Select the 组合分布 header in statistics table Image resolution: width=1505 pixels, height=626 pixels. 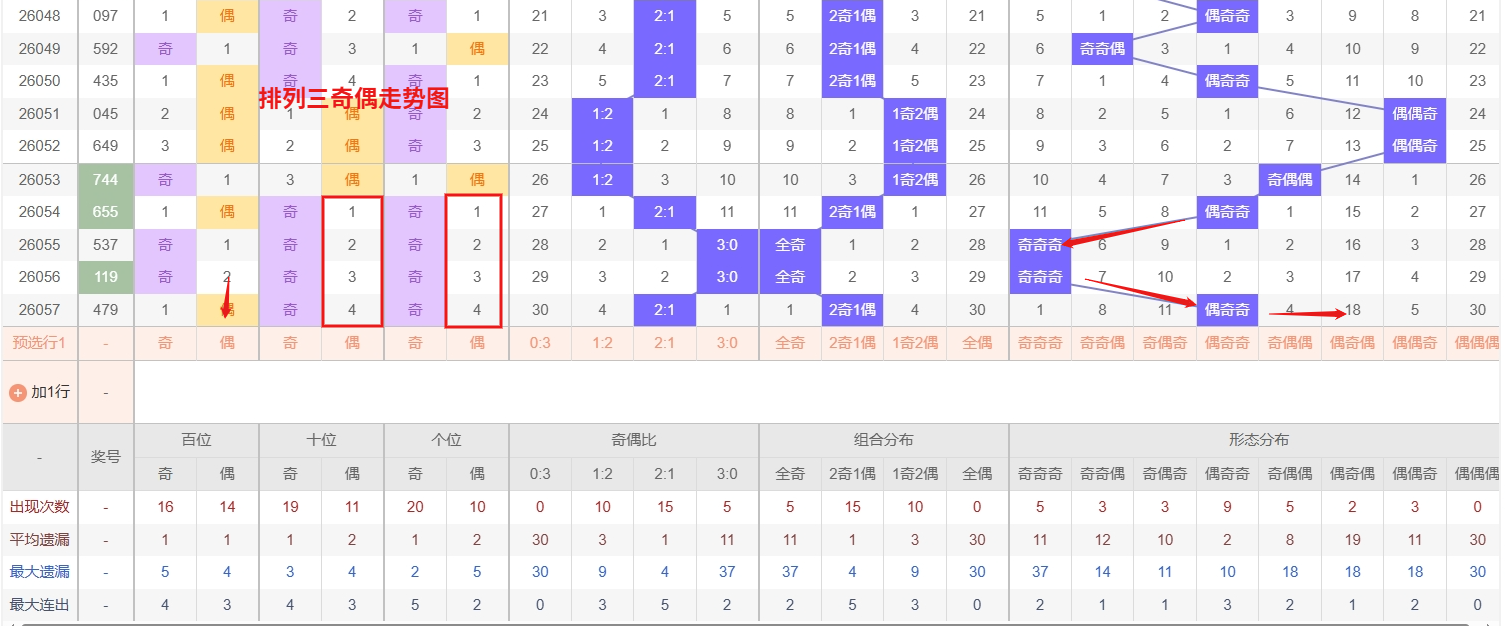pos(883,440)
